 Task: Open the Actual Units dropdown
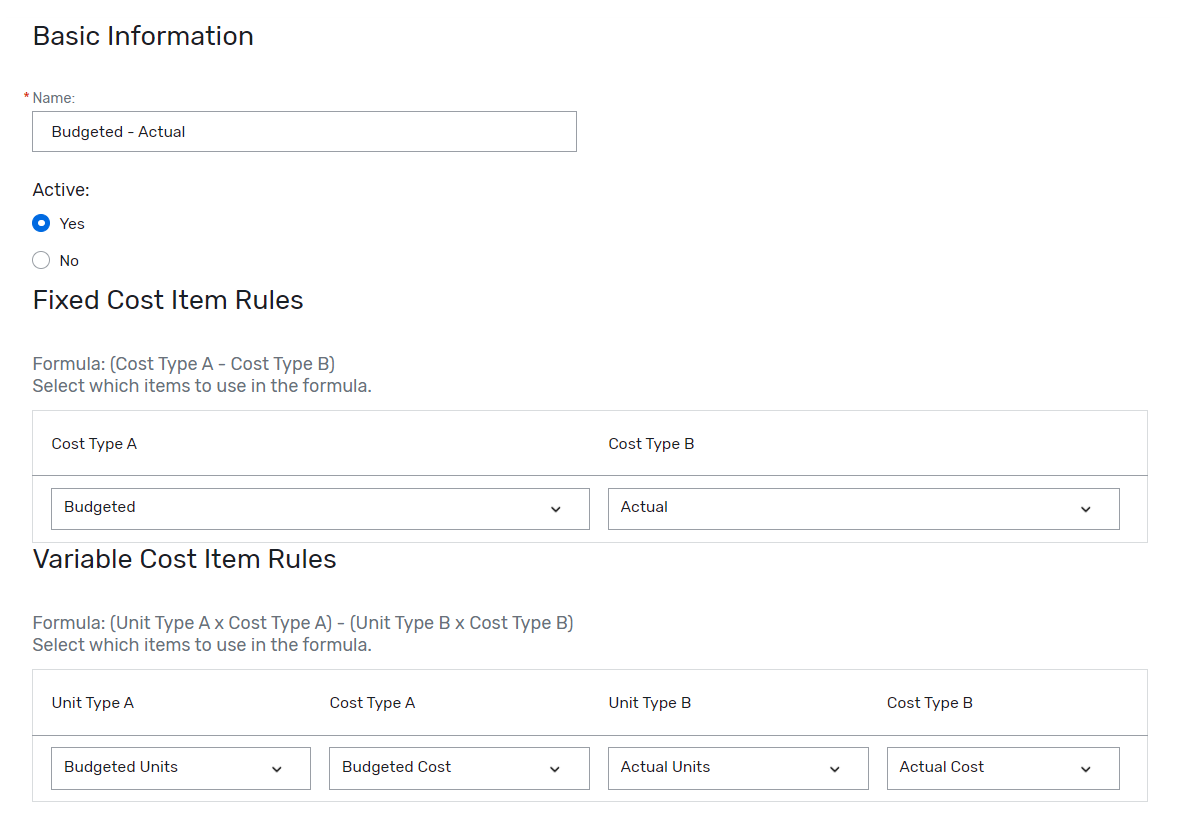tap(737, 767)
